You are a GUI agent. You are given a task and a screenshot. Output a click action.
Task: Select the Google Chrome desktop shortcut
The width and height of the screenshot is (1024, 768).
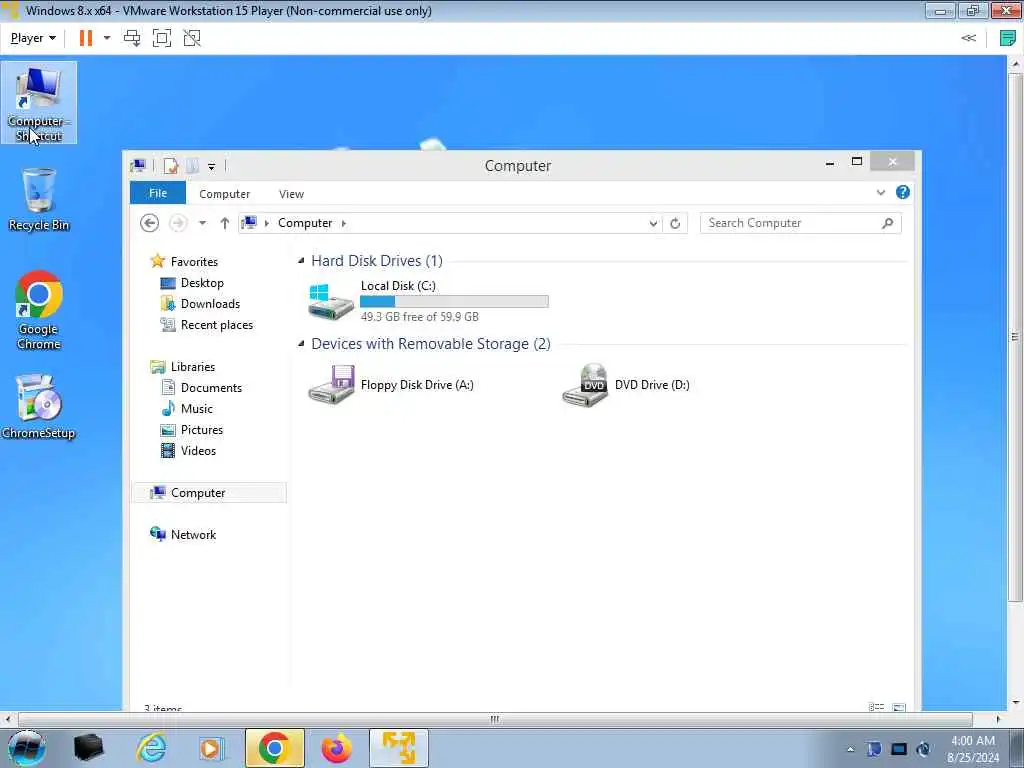(x=39, y=310)
